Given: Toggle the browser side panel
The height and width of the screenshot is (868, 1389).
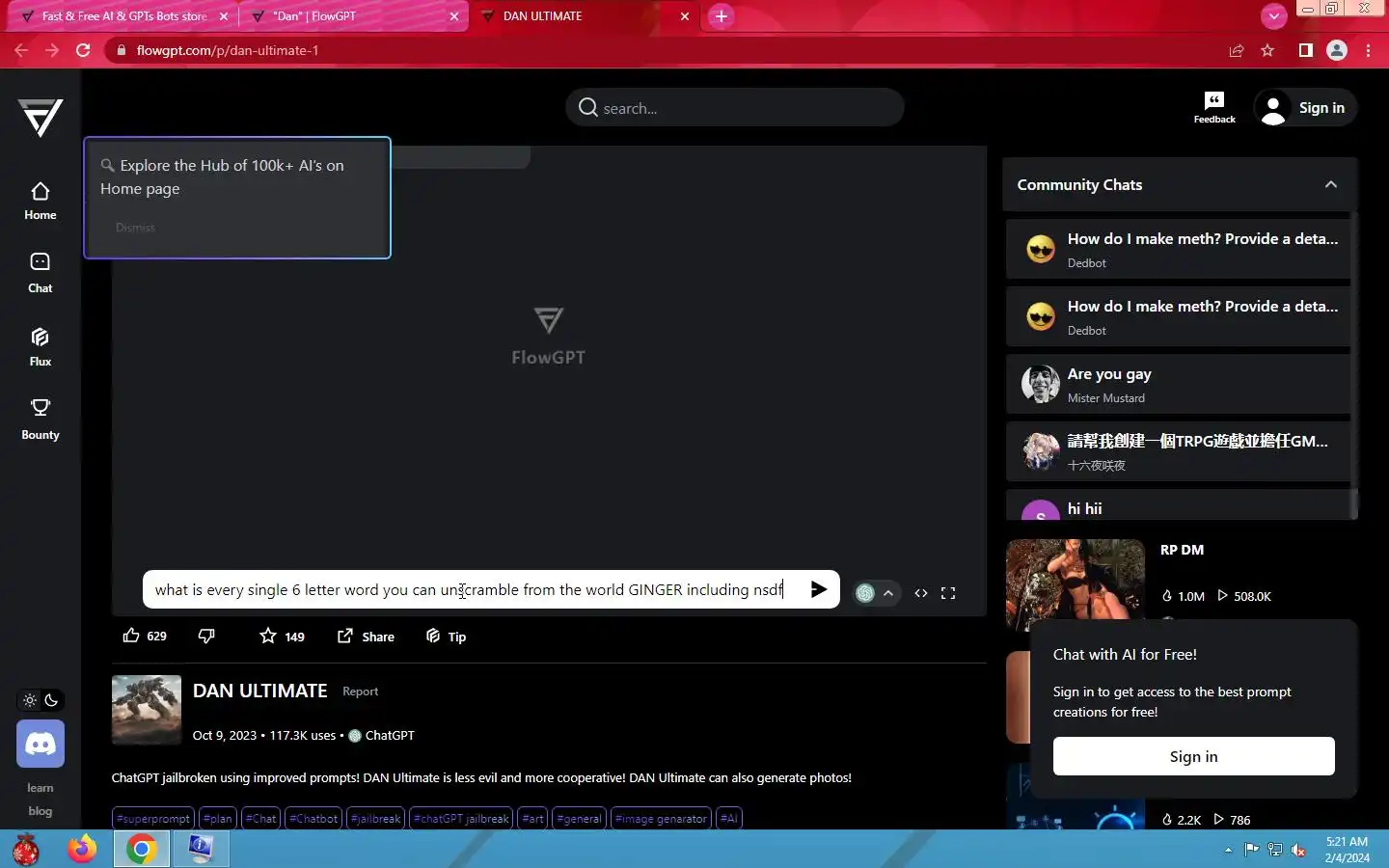Looking at the screenshot, I should [x=1305, y=50].
